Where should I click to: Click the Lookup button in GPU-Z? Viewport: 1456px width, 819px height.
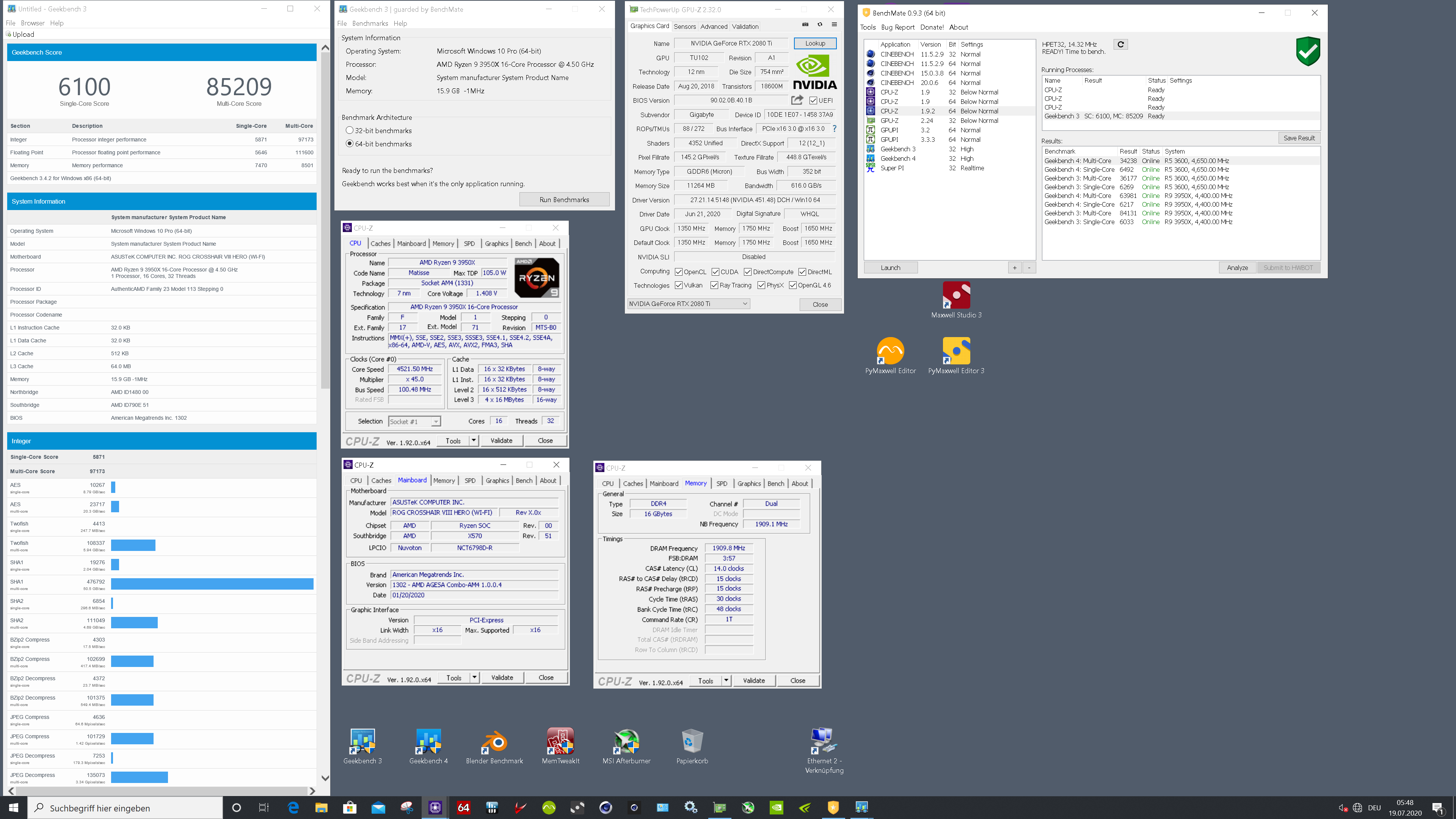(815, 44)
